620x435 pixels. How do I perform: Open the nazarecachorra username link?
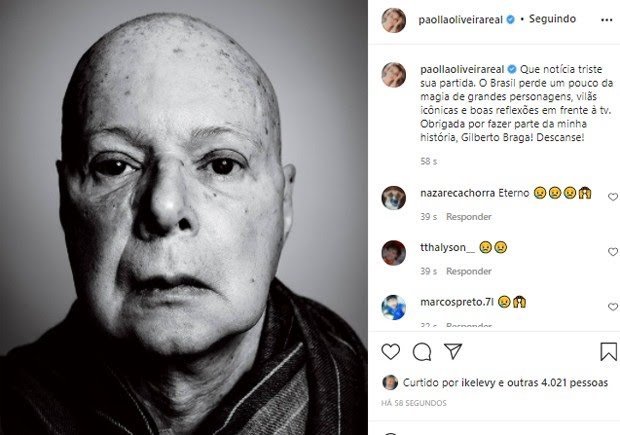point(457,193)
